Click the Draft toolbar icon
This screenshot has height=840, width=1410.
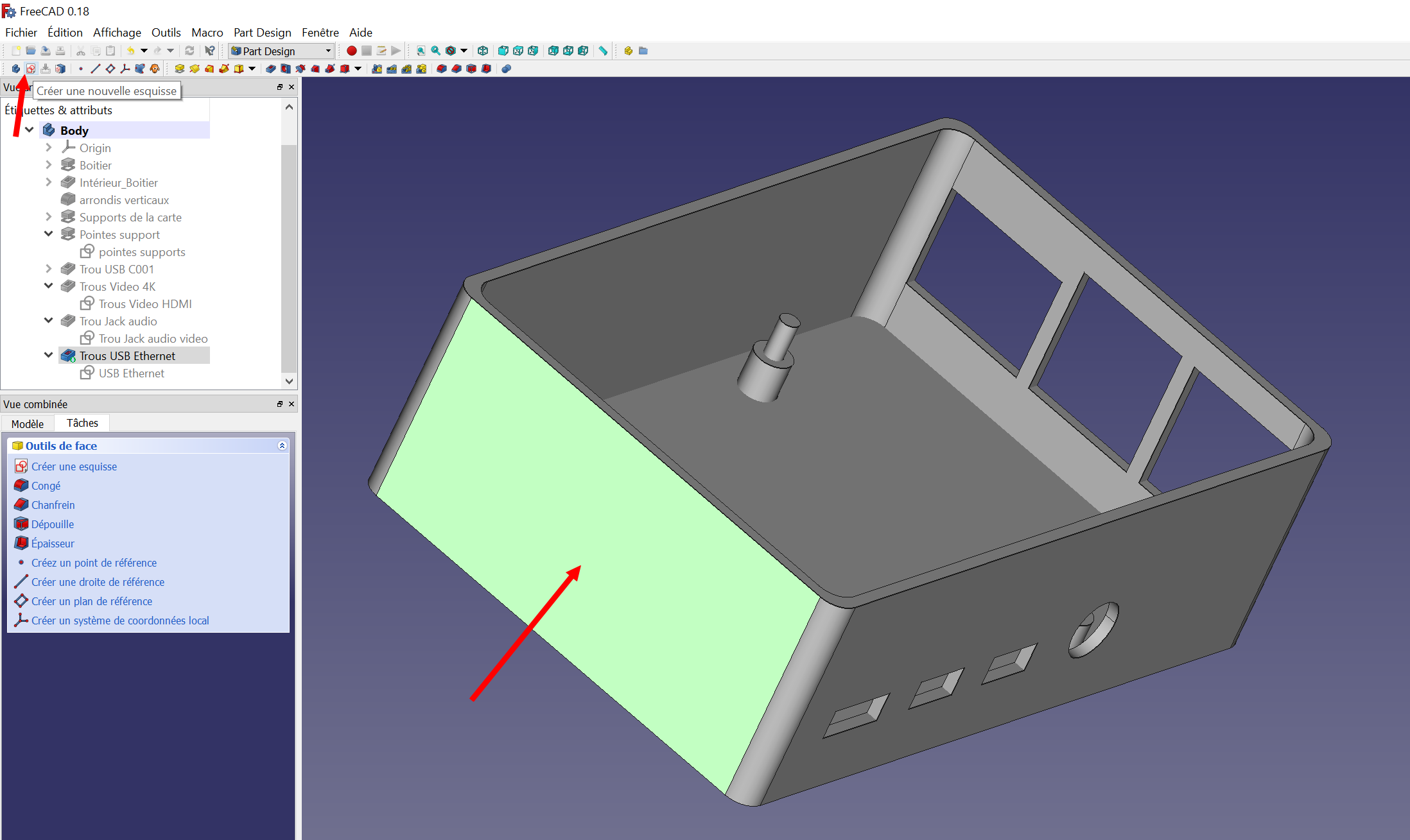point(471,69)
